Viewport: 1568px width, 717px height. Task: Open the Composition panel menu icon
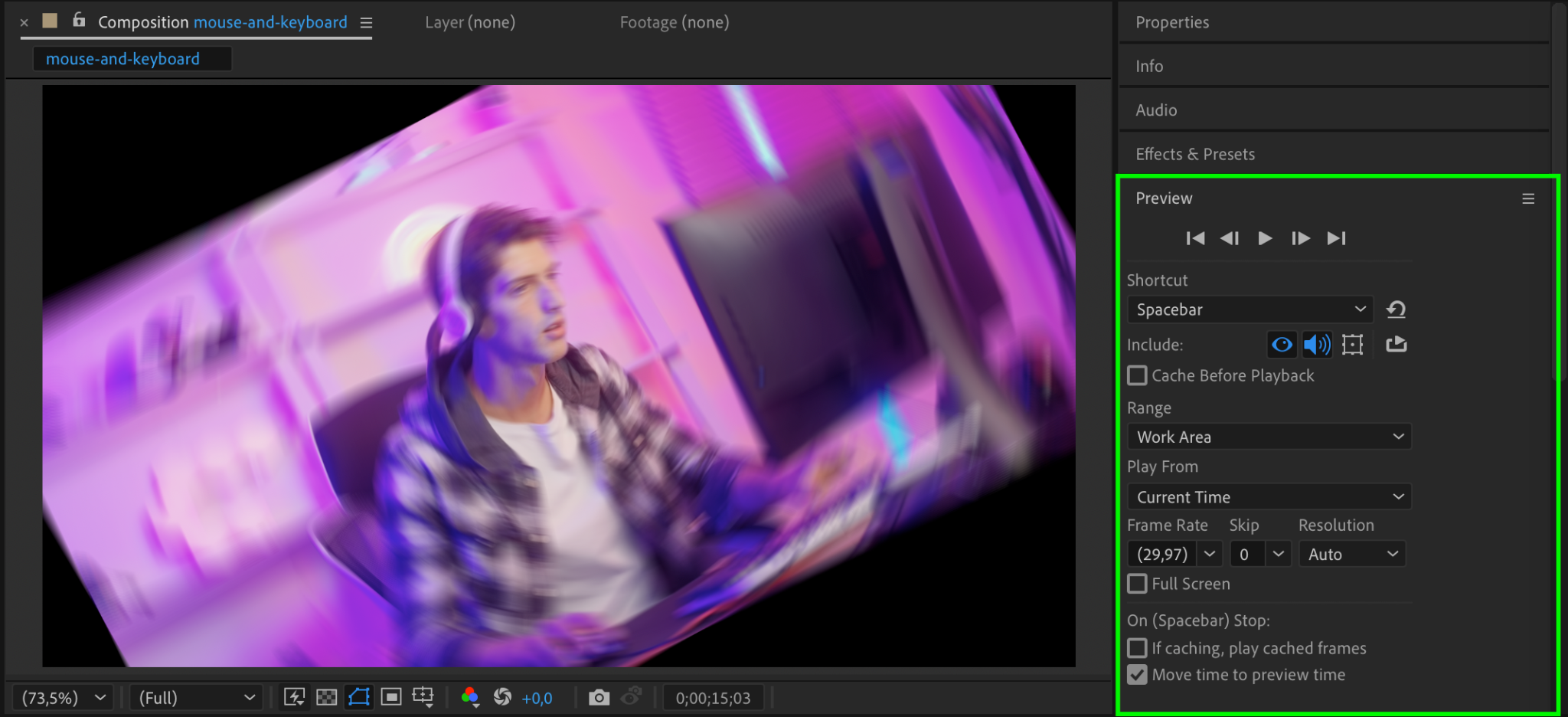point(367,23)
